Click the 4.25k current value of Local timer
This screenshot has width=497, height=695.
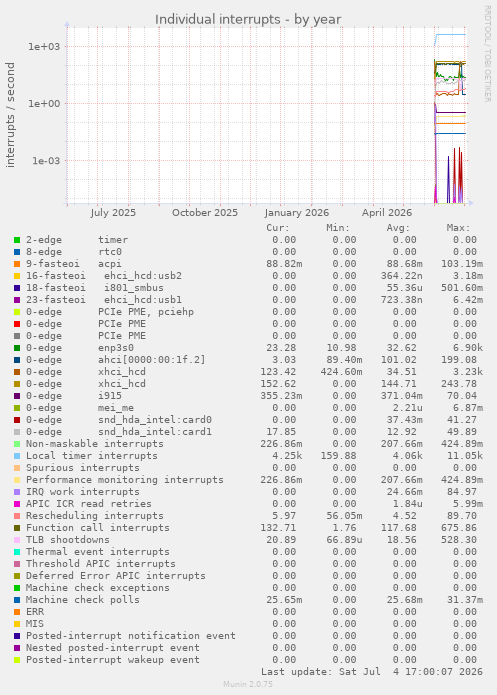287,456
